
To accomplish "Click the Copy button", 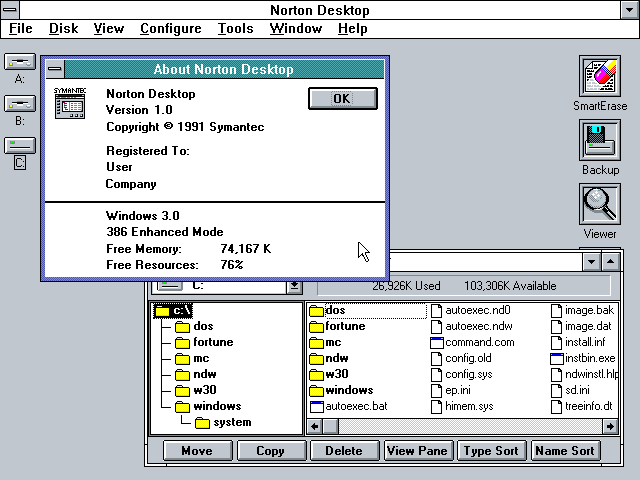I will (x=271, y=451).
